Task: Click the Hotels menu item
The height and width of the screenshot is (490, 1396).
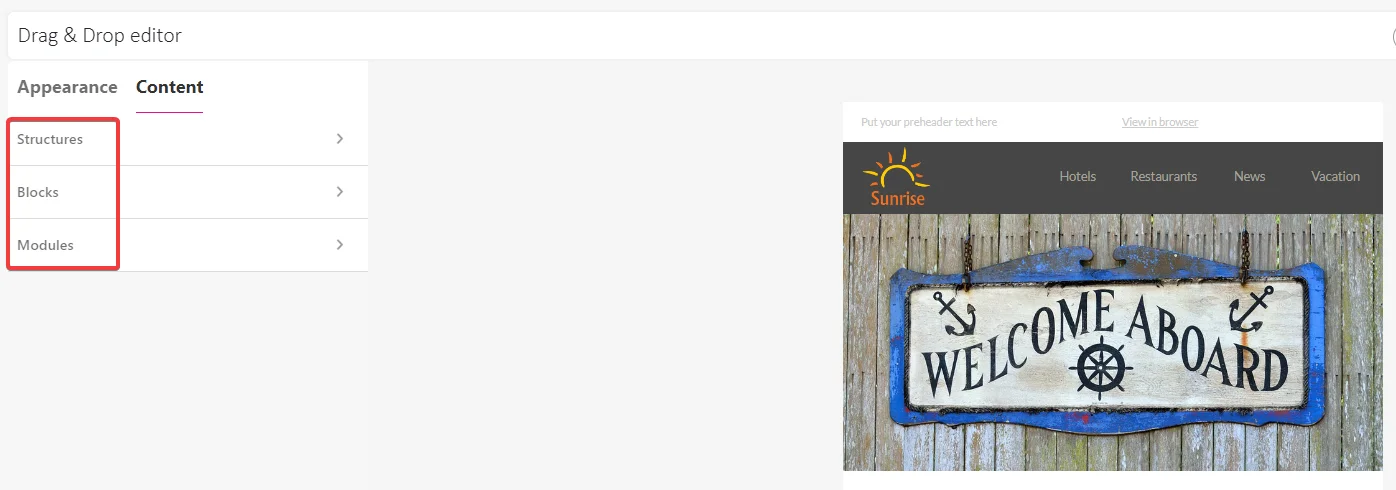Action: point(1078,176)
